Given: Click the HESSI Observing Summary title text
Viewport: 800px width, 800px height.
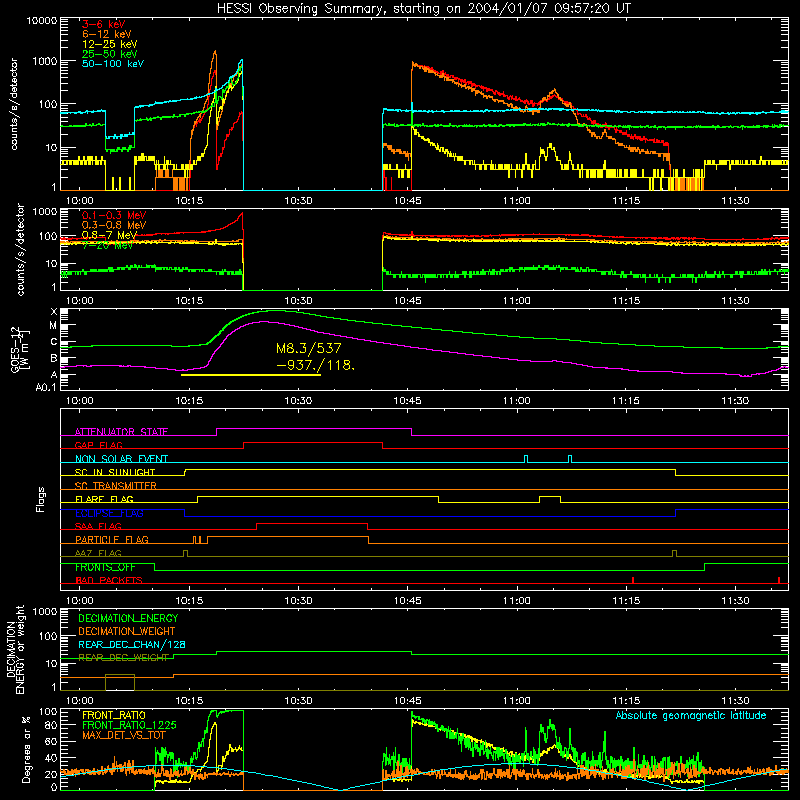Looking at the screenshot, I should click(x=424, y=8).
